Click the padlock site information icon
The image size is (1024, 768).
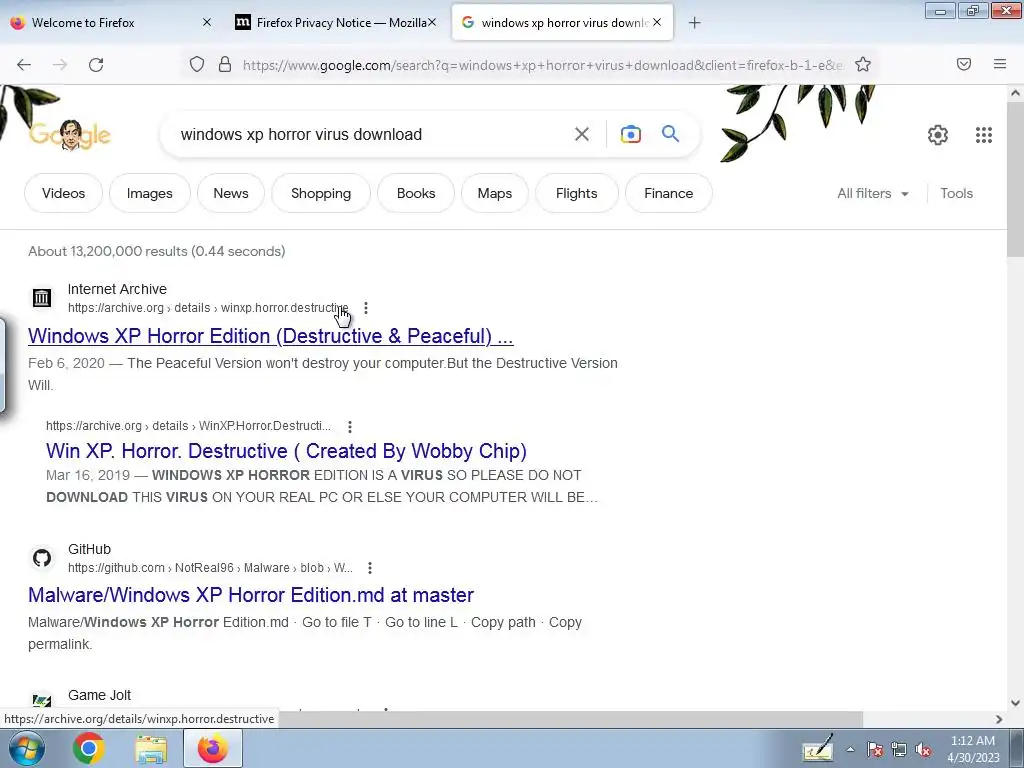225,64
